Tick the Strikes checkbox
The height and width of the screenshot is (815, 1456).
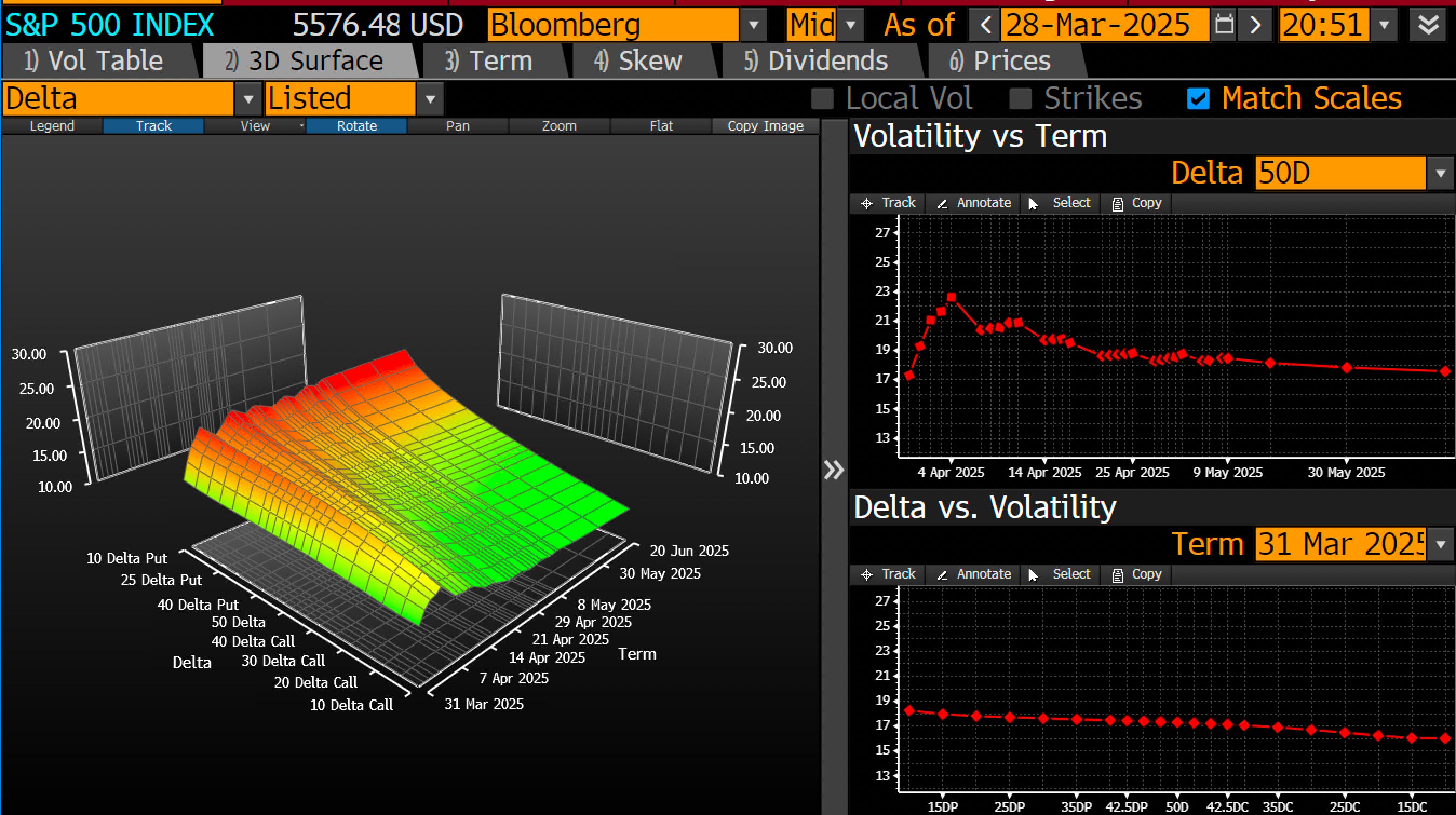click(x=1020, y=98)
